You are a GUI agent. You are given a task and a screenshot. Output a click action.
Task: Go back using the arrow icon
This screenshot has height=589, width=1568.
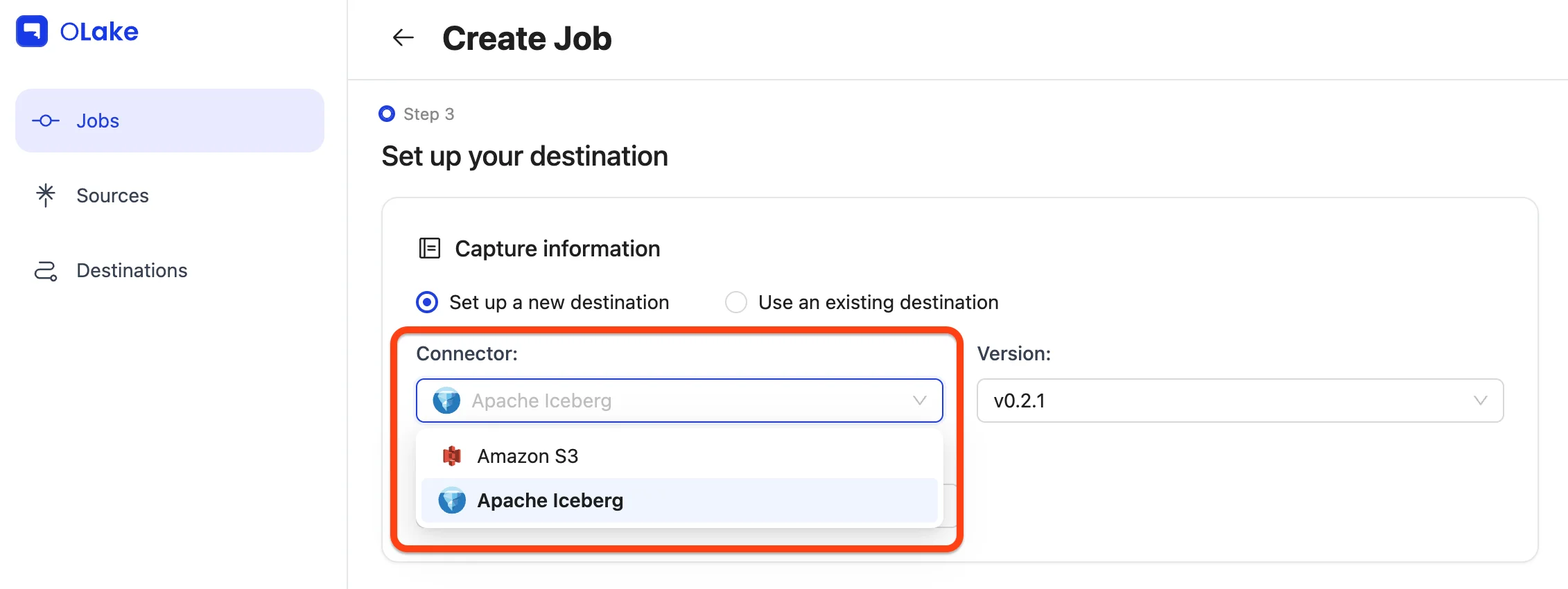(x=403, y=37)
